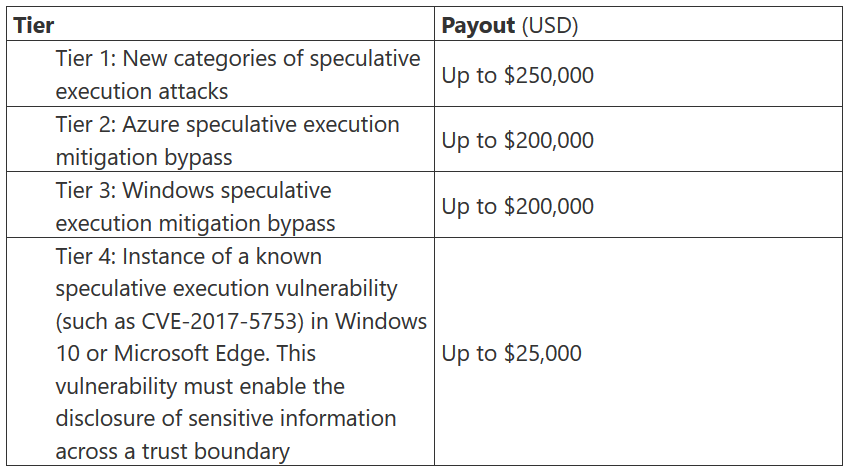Click the "Tier 2:" label
Image resolution: width=849 pixels, height=473 pixels.
coord(88,125)
